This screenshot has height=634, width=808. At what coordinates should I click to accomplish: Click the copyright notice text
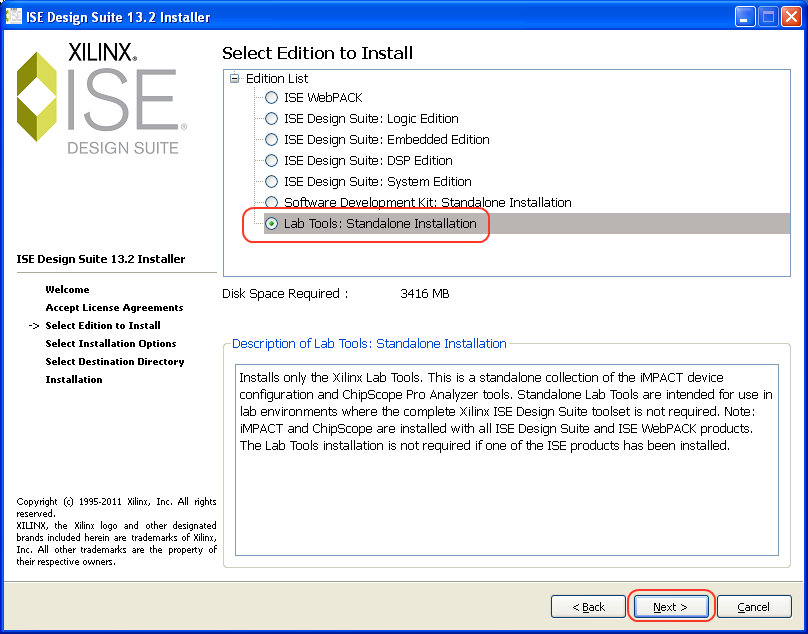point(116,531)
